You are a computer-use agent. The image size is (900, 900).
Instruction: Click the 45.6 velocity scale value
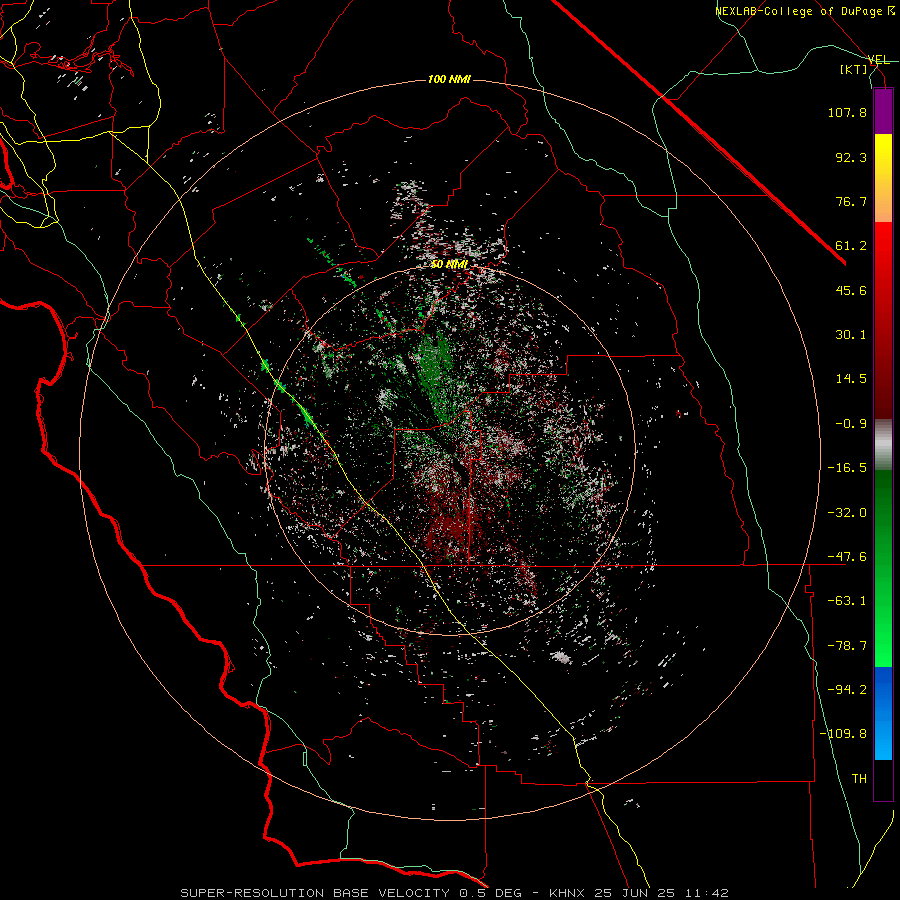pyautogui.click(x=851, y=290)
